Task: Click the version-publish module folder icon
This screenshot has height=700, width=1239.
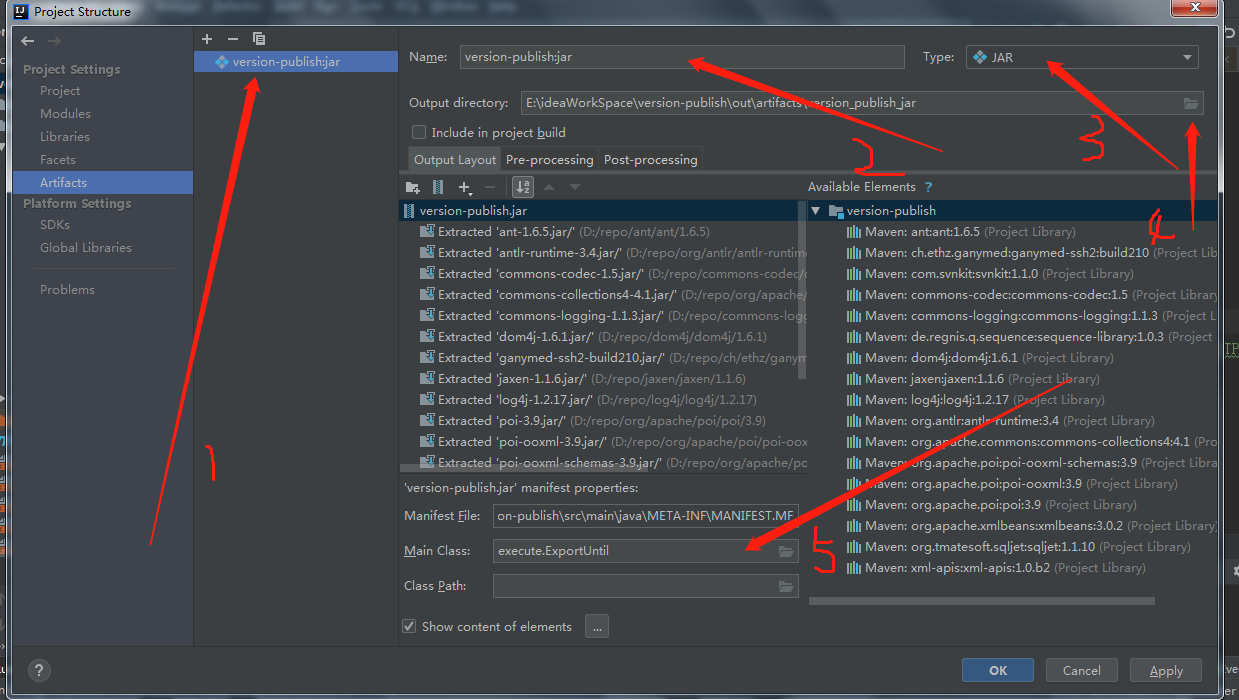Action: [836, 211]
